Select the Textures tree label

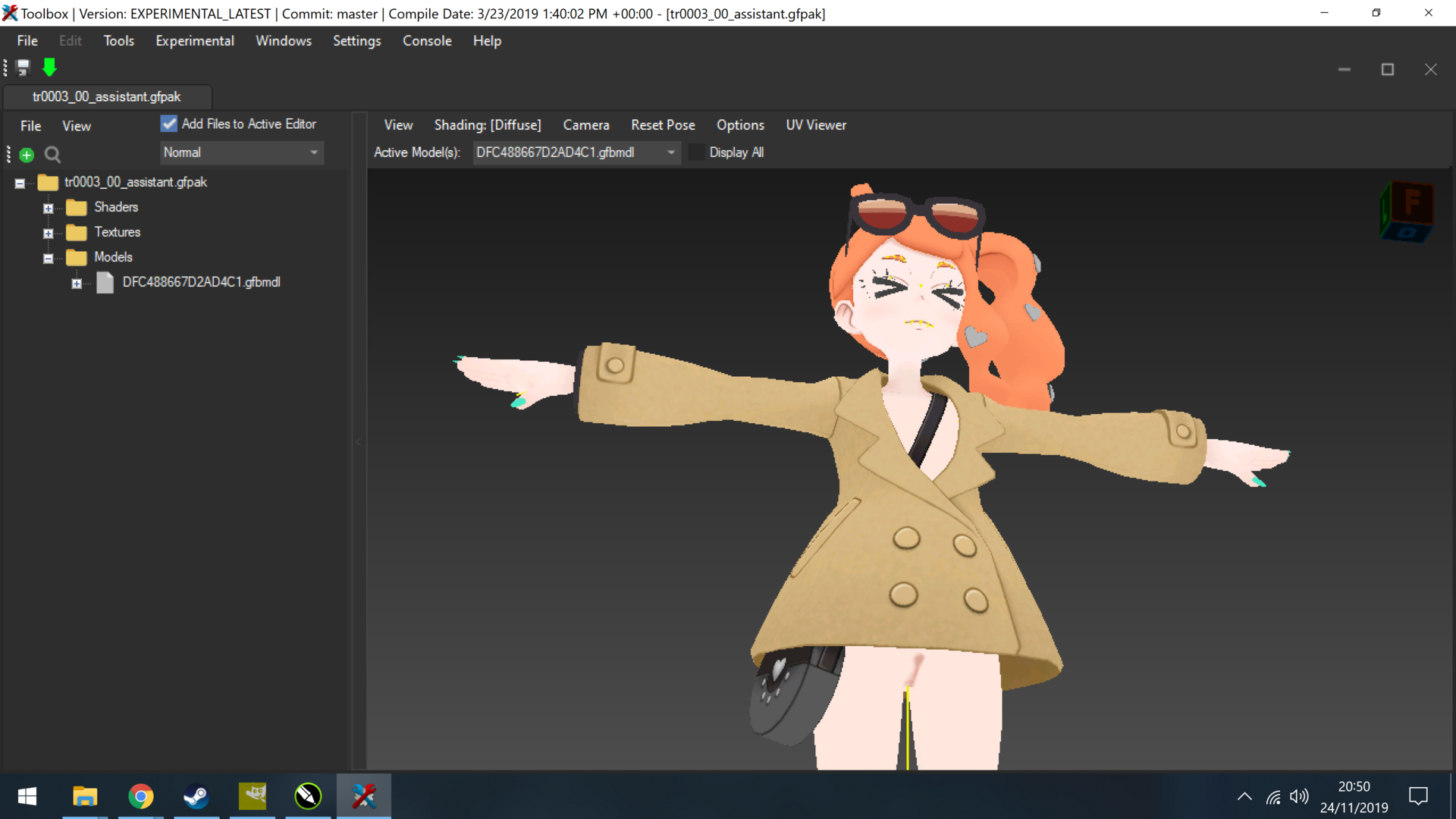point(117,232)
